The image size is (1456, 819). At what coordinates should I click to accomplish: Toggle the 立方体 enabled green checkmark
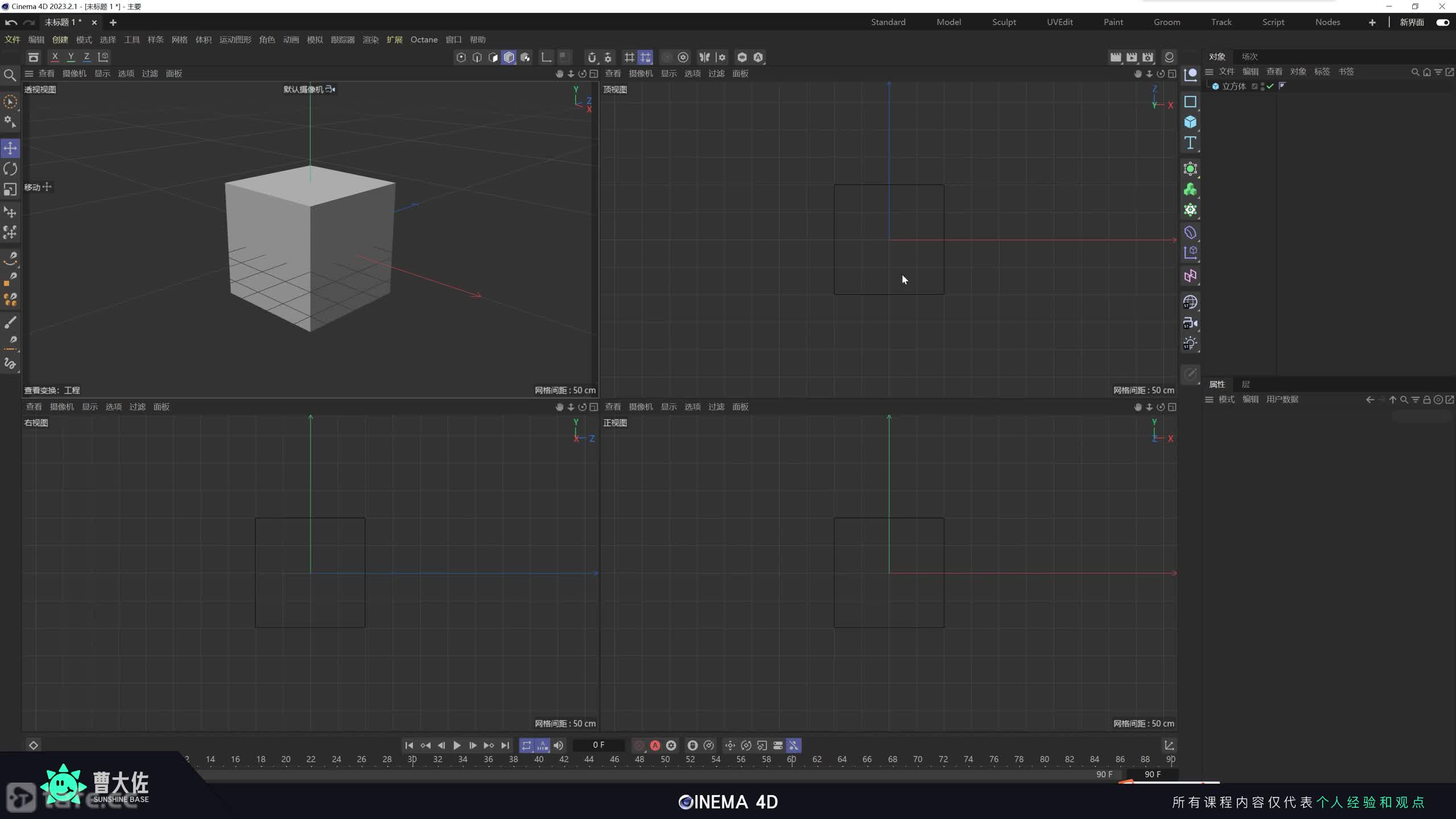click(1270, 86)
